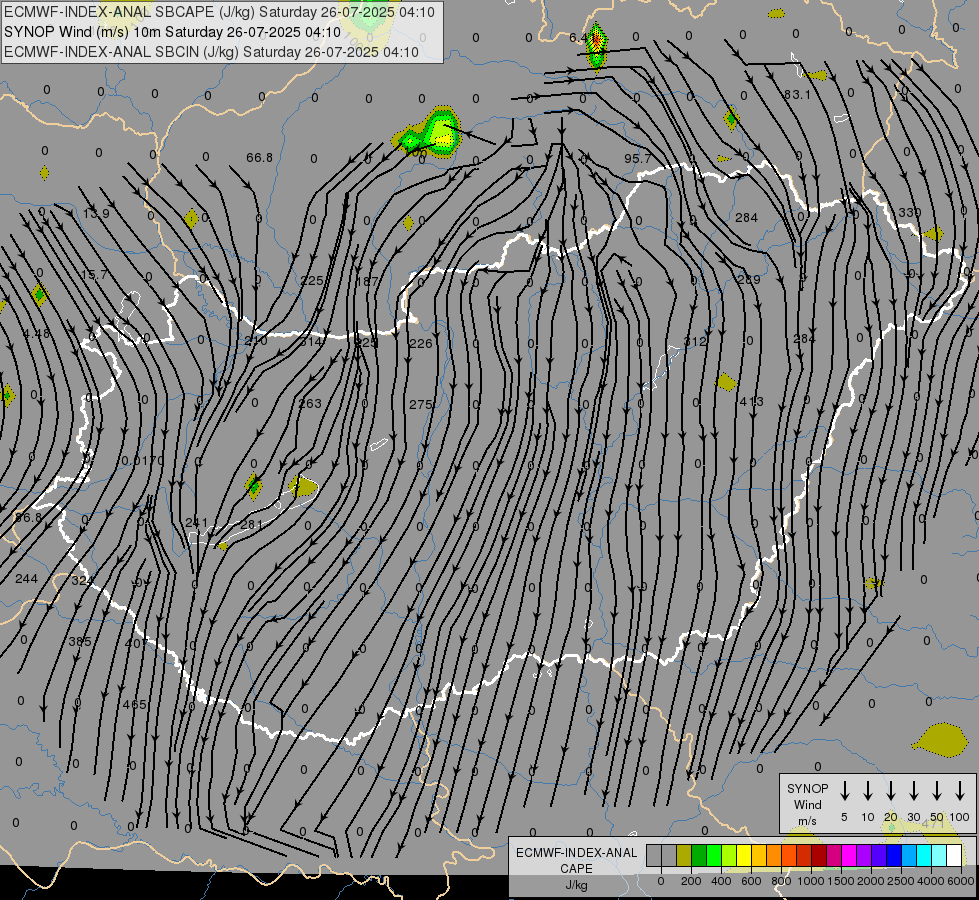Click the 0.0170 value on the map

tap(142, 461)
